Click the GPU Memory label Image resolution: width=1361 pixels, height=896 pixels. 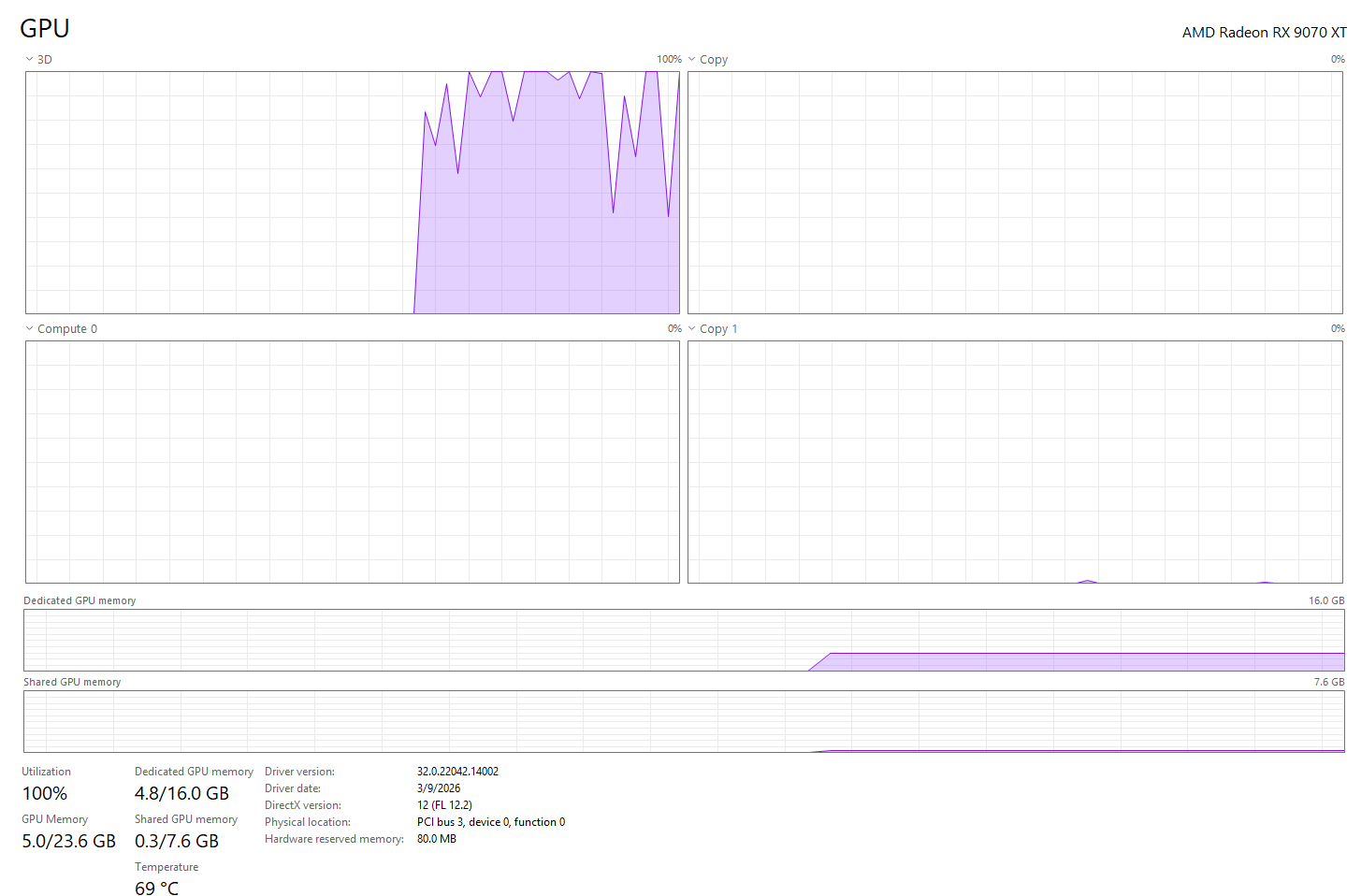click(x=54, y=819)
